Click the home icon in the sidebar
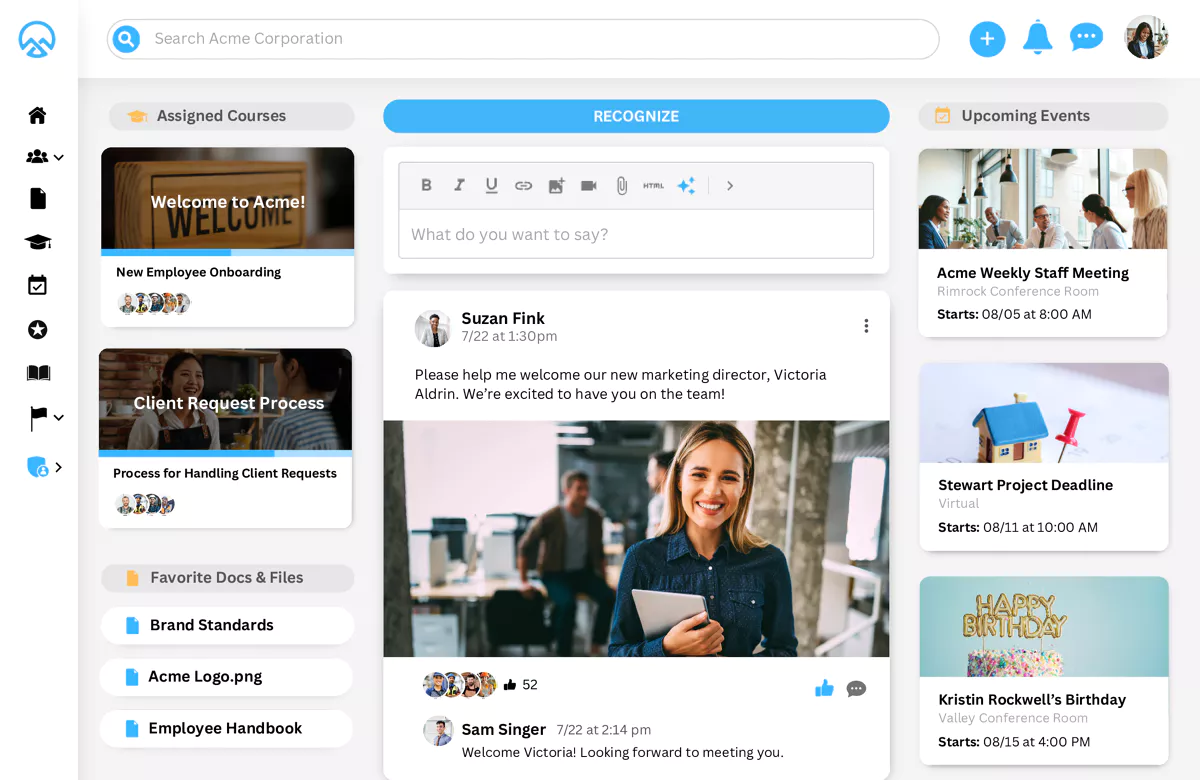 (x=37, y=115)
